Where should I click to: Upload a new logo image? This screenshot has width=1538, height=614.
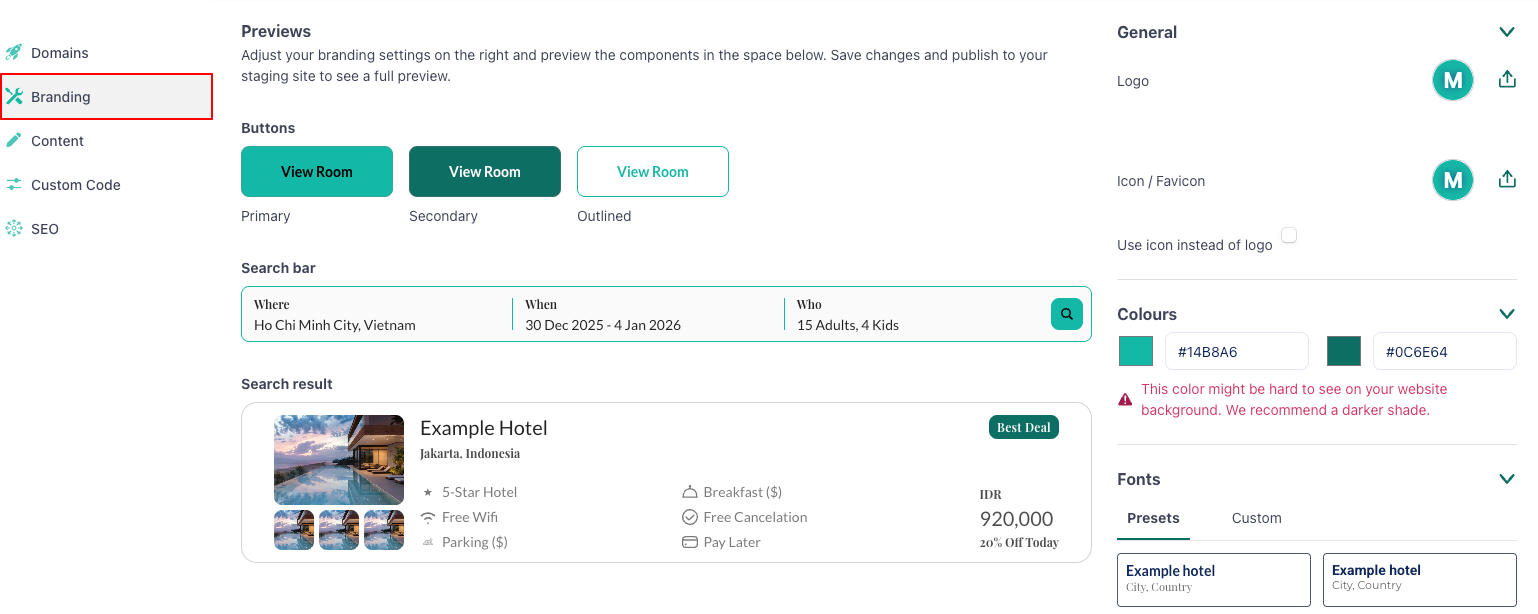coord(1507,79)
